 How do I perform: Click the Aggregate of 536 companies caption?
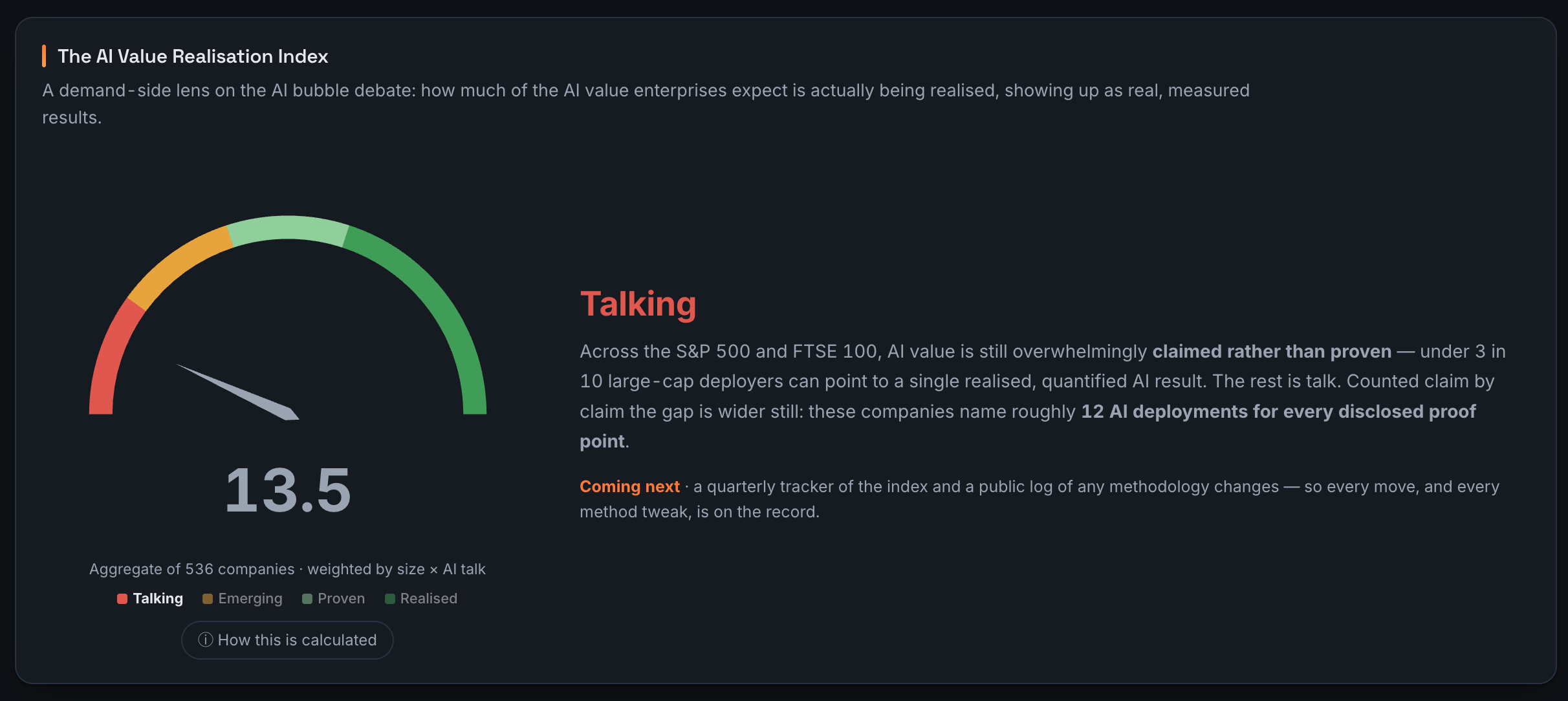tap(287, 569)
